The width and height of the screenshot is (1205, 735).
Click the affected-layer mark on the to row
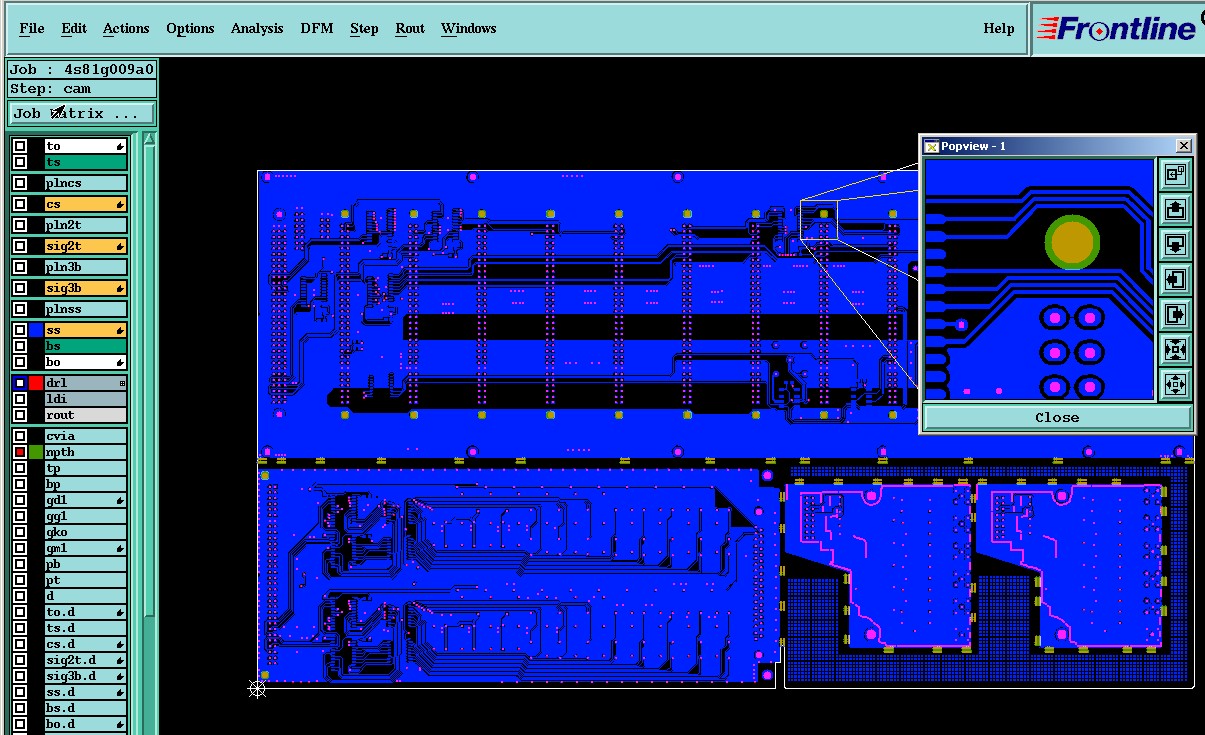(x=120, y=147)
